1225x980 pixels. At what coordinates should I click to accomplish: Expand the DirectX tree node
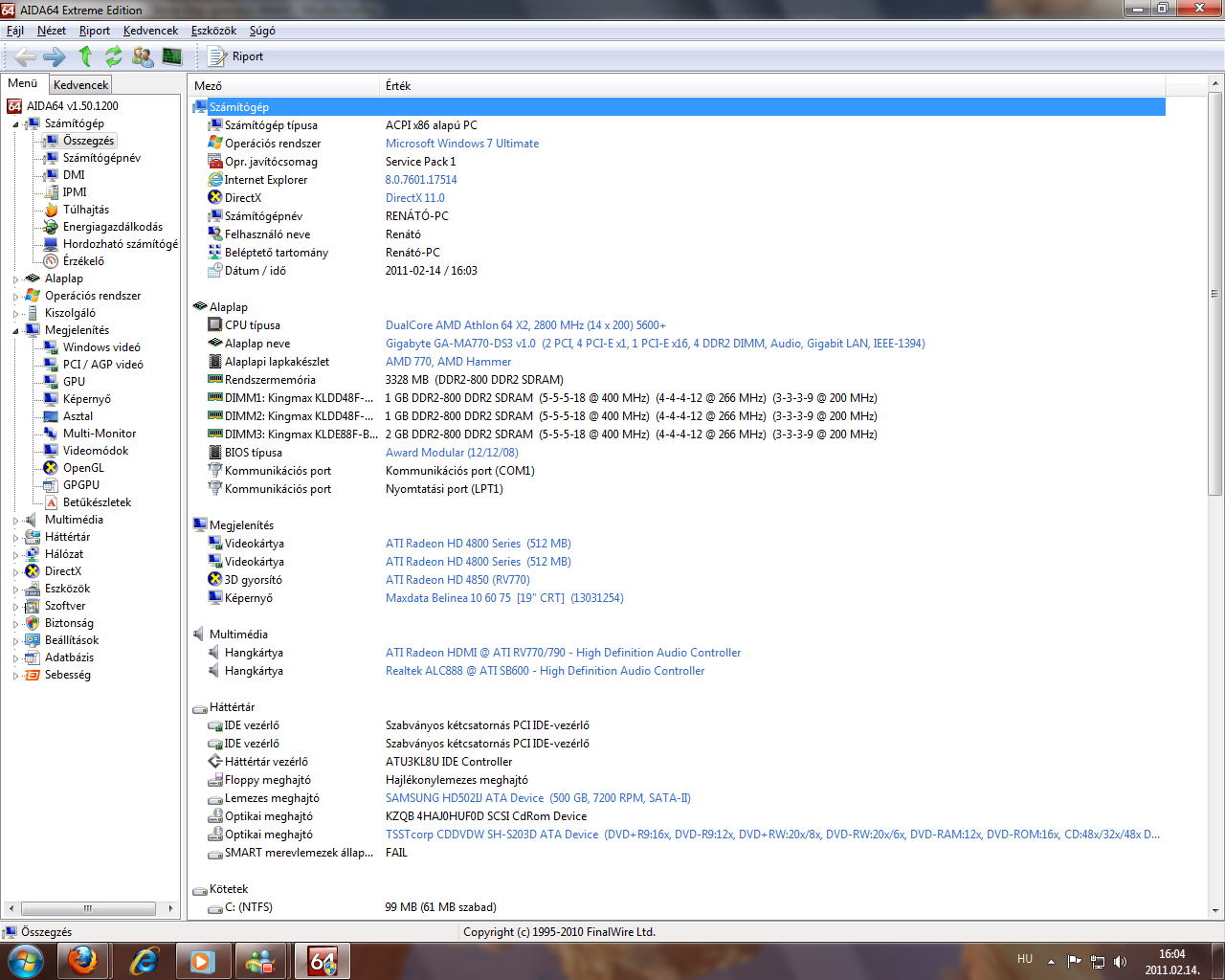pyautogui.click(x=15, y=572)
